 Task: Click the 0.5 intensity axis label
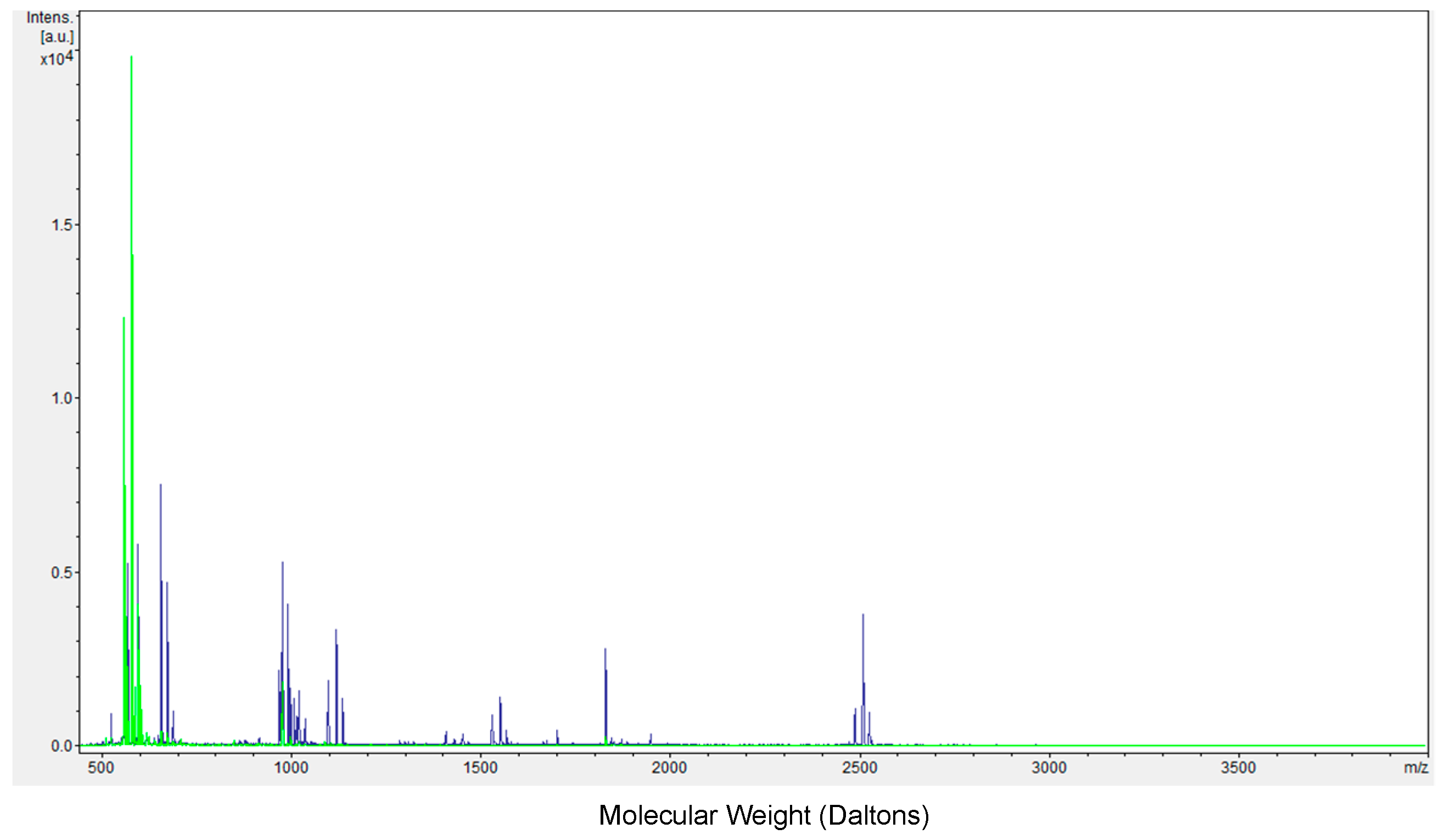click(x=62, y=573)
